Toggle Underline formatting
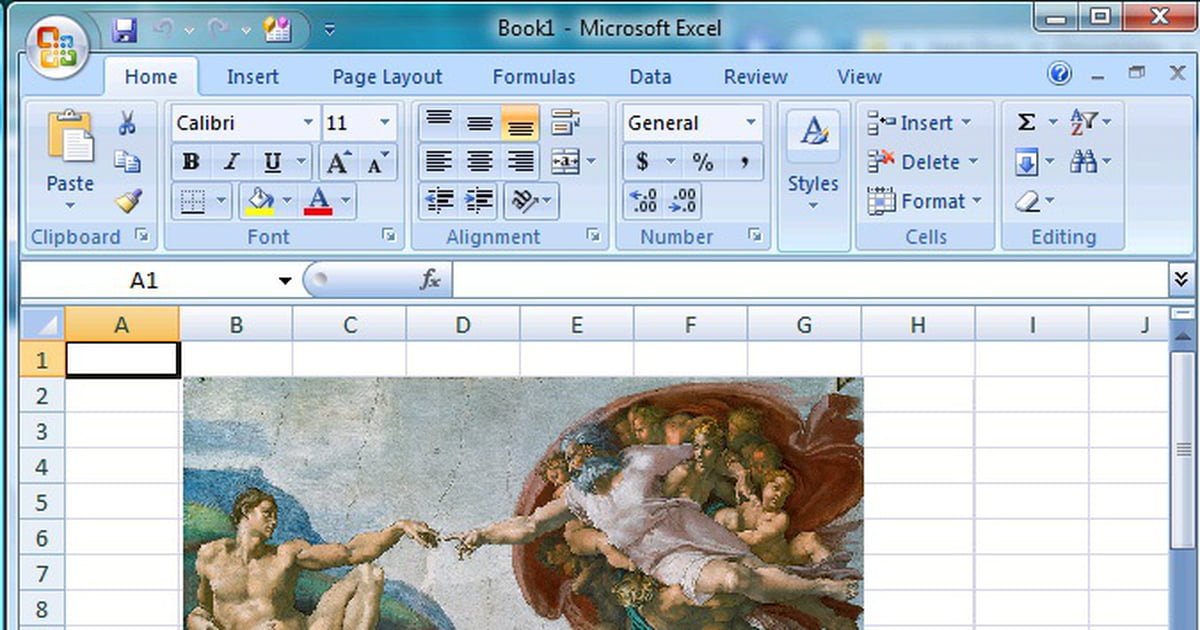This screenshot has height=630, width=1200. [272, 162]
